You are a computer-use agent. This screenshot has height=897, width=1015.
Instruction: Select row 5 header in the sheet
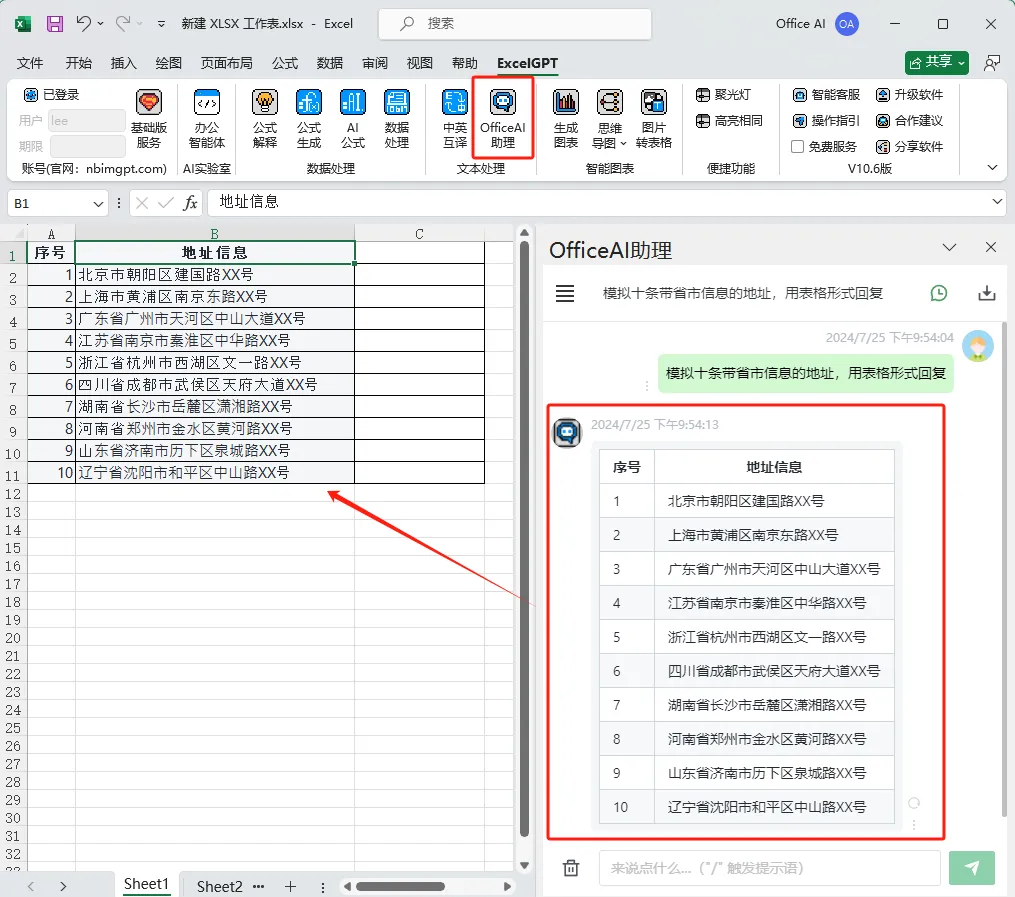[13, 341]
